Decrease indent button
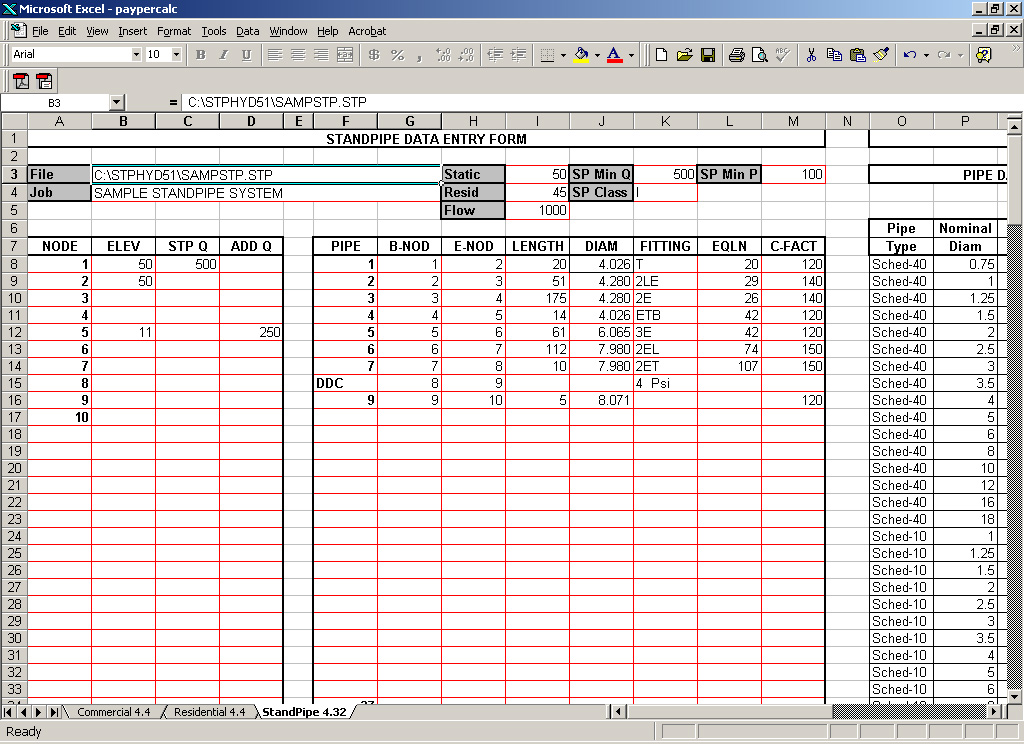 496,55
